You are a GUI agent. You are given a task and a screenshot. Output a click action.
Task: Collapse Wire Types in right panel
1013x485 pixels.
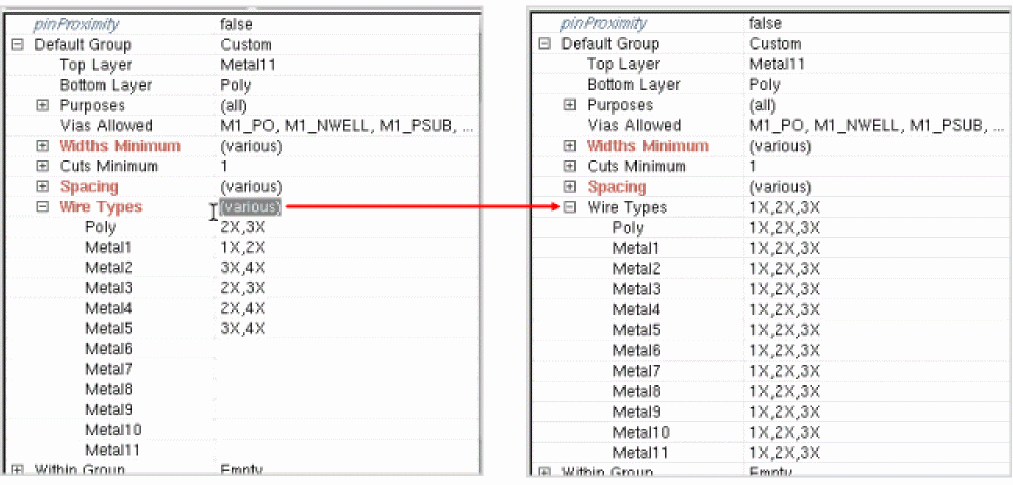tap(570, 207)
